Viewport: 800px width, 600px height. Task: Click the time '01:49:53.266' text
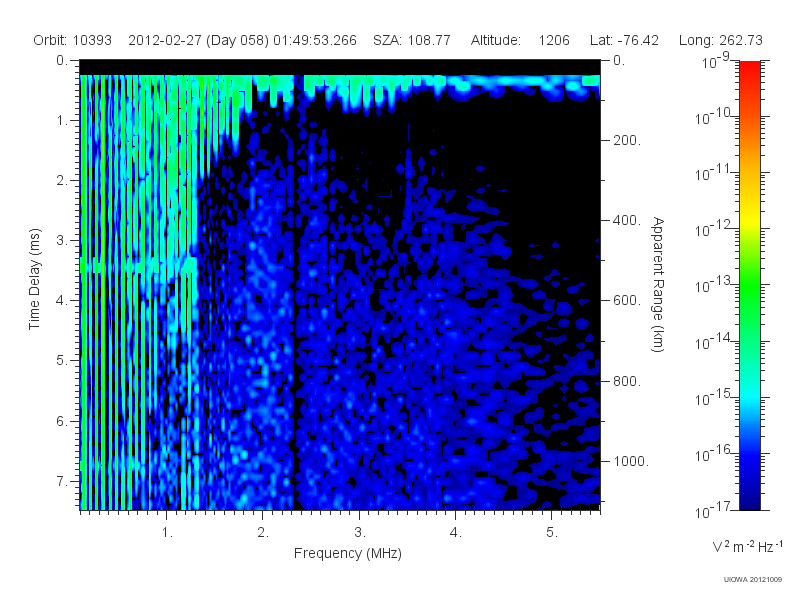point(315,40)
